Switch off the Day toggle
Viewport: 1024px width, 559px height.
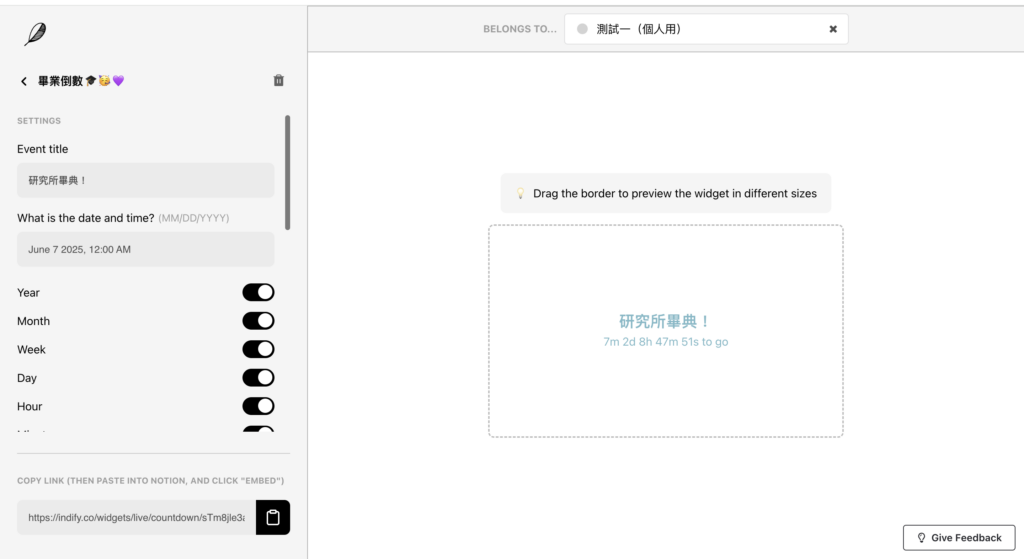coord(258,378)
